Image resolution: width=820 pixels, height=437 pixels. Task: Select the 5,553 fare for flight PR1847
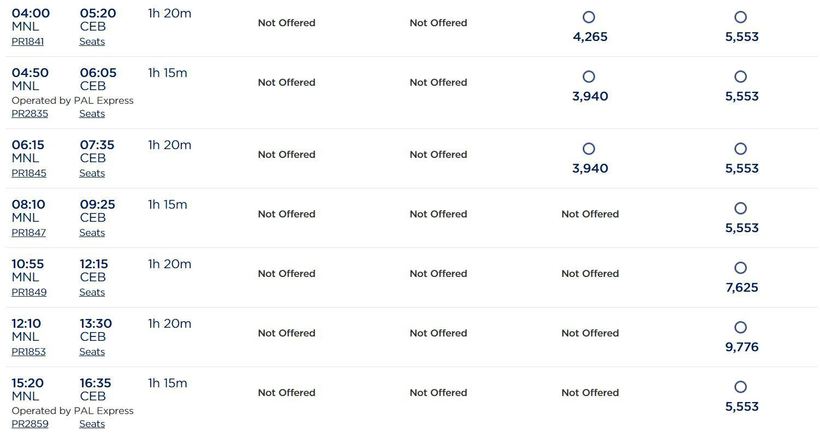740,209
